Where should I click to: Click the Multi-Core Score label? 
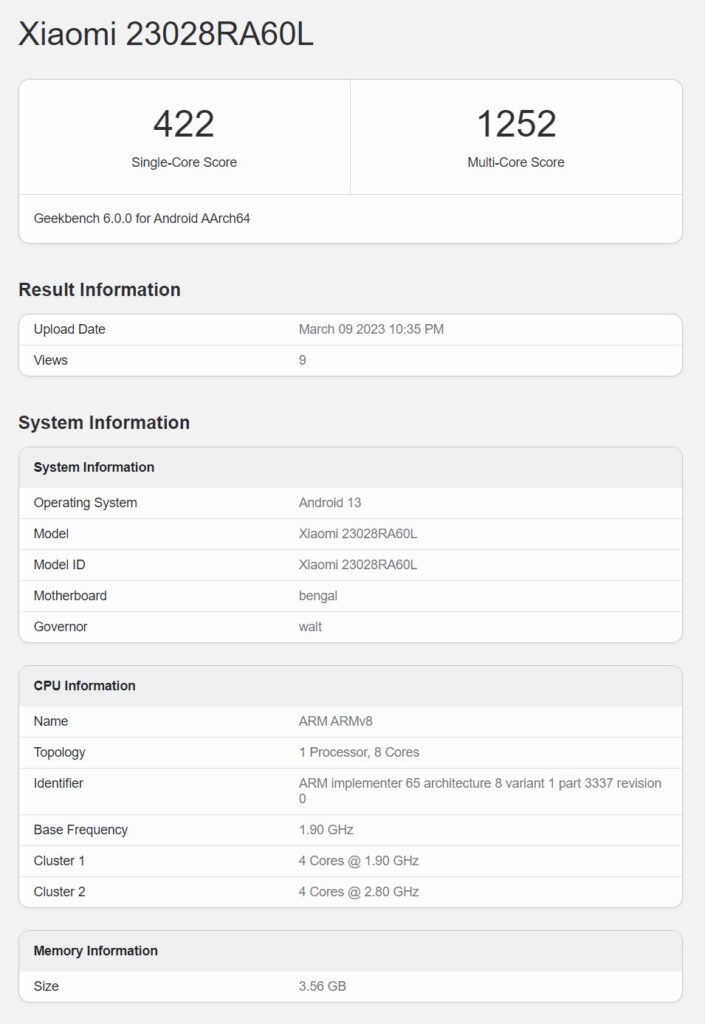point(516,162)
